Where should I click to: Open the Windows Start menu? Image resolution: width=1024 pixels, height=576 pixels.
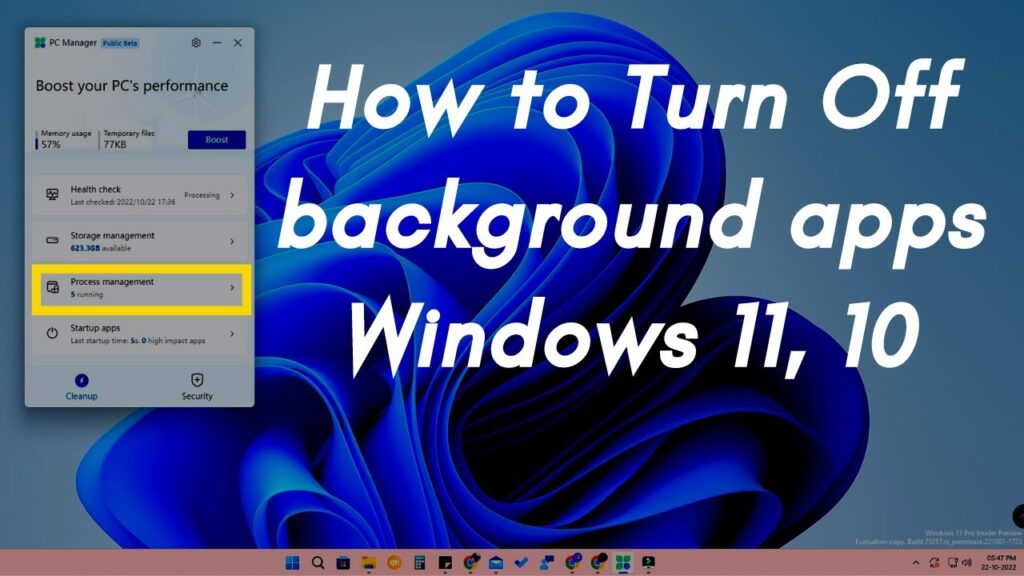(293, 562)
